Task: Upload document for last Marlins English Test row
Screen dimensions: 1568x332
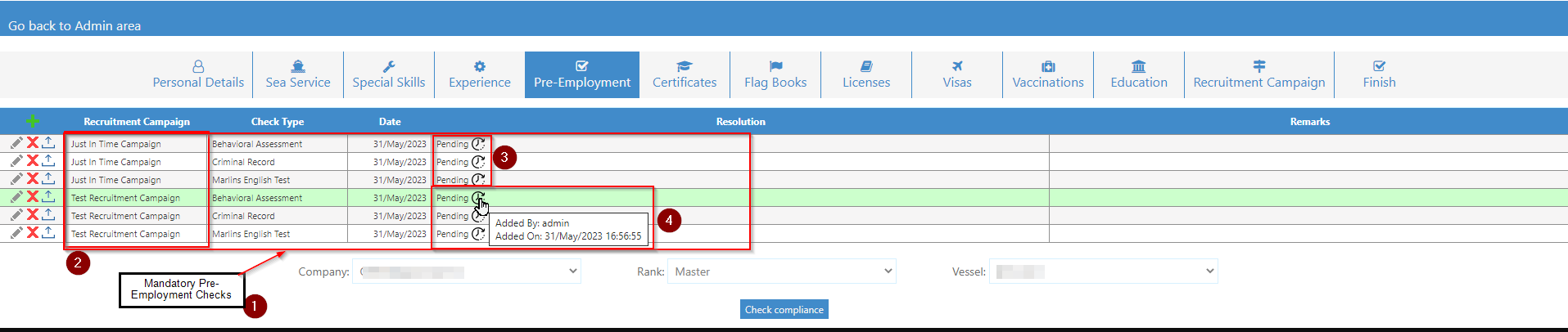Action: point(48,232)
